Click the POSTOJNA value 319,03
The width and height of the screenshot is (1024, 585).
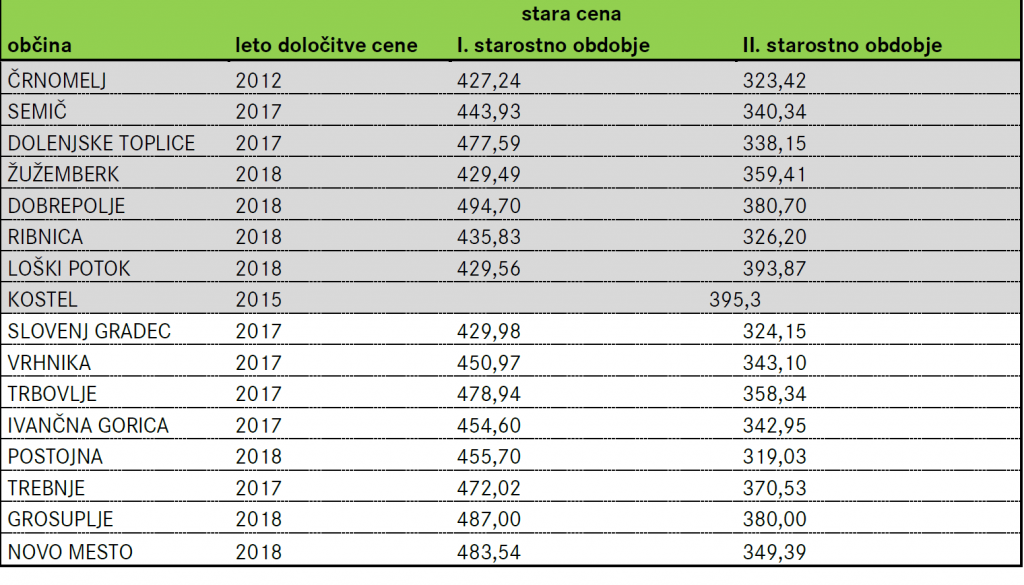(x=775, y=456)
